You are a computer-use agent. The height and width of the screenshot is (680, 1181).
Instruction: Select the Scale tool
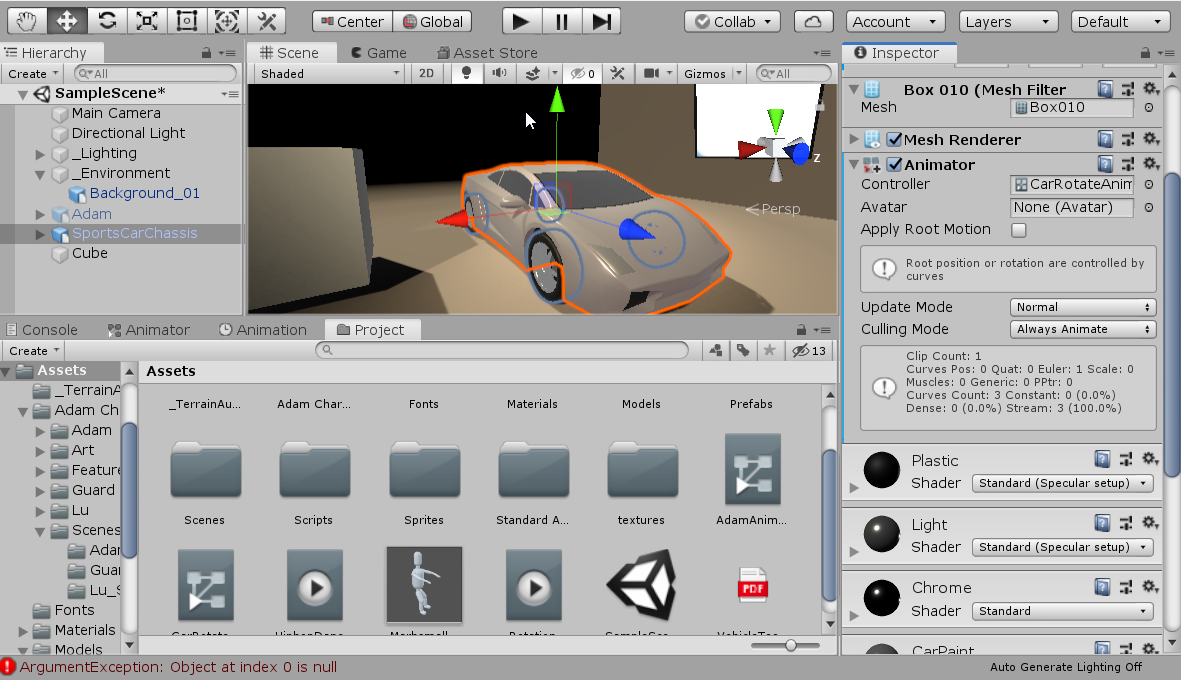(x=146, y=21)
